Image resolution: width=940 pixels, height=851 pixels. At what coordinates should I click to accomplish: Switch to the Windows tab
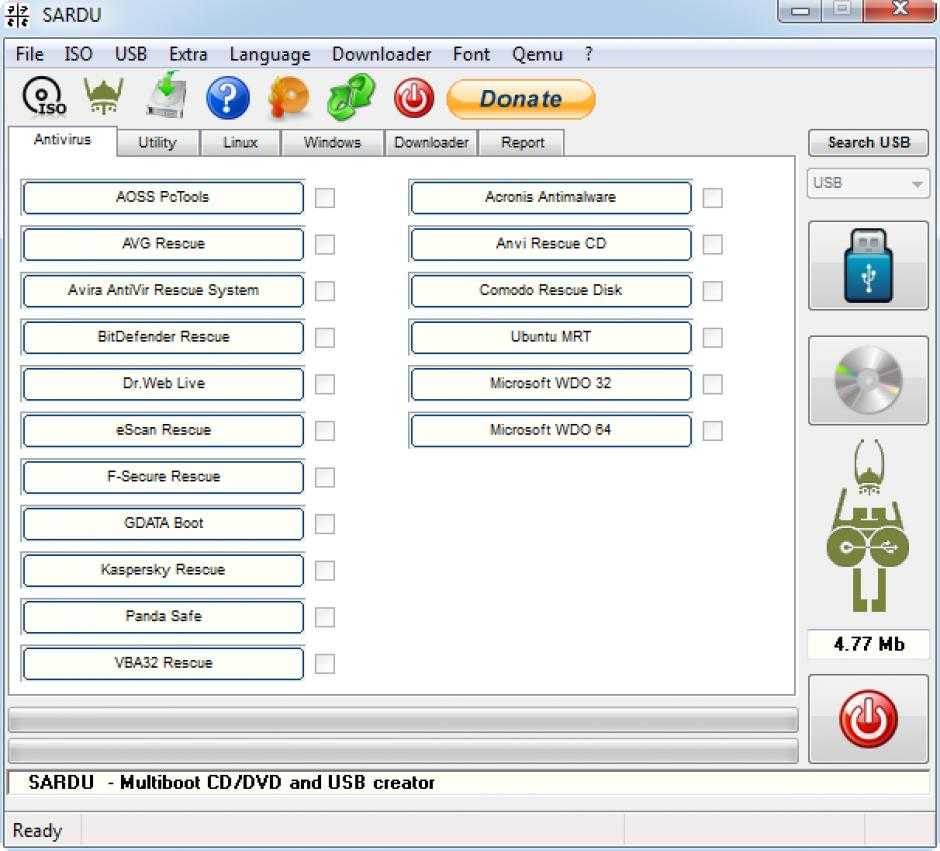tap(332, 143)
